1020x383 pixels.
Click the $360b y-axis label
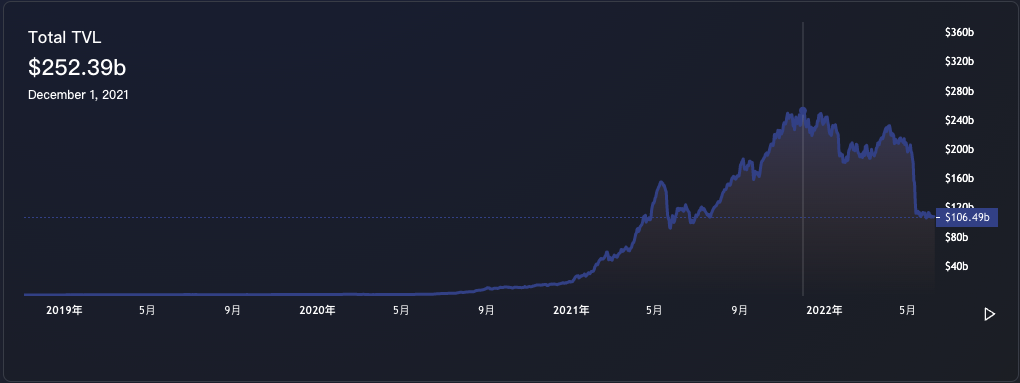point(959,33)
